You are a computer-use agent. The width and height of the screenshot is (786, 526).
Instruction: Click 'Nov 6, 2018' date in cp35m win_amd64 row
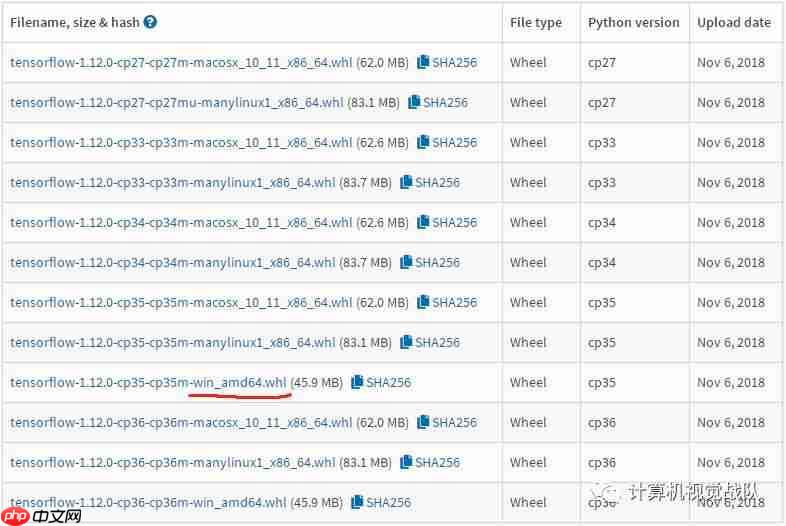click(x=731, y=383)
